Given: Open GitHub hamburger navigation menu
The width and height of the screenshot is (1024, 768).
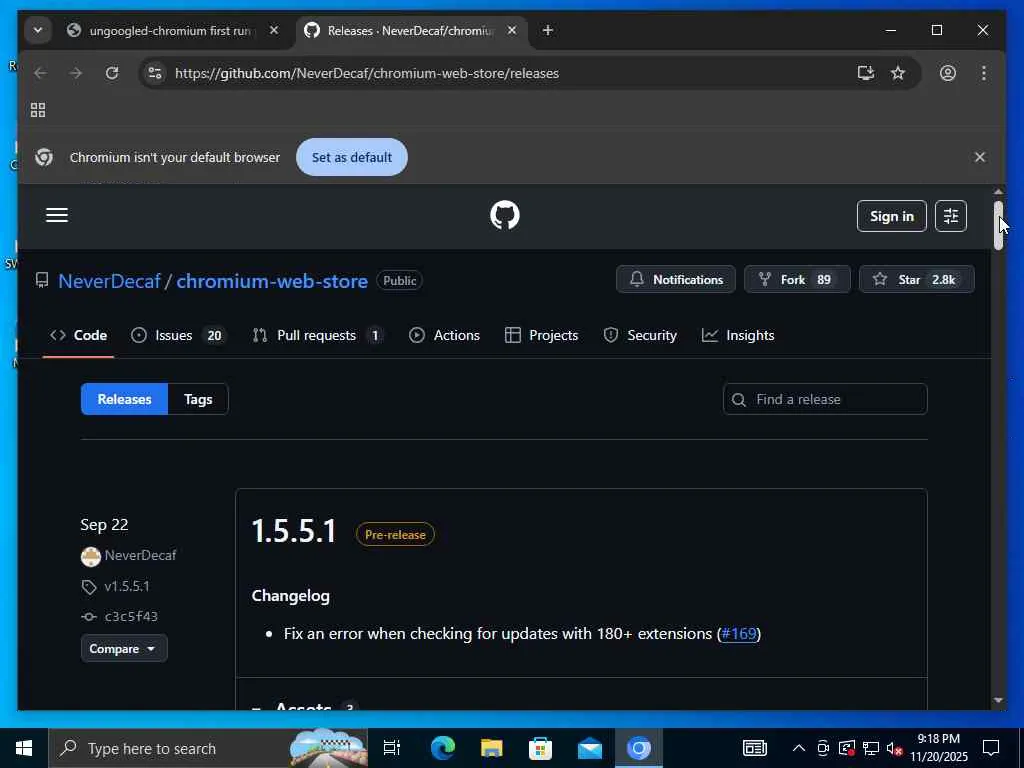Looking at the screenshot, I should pos(57,216).
